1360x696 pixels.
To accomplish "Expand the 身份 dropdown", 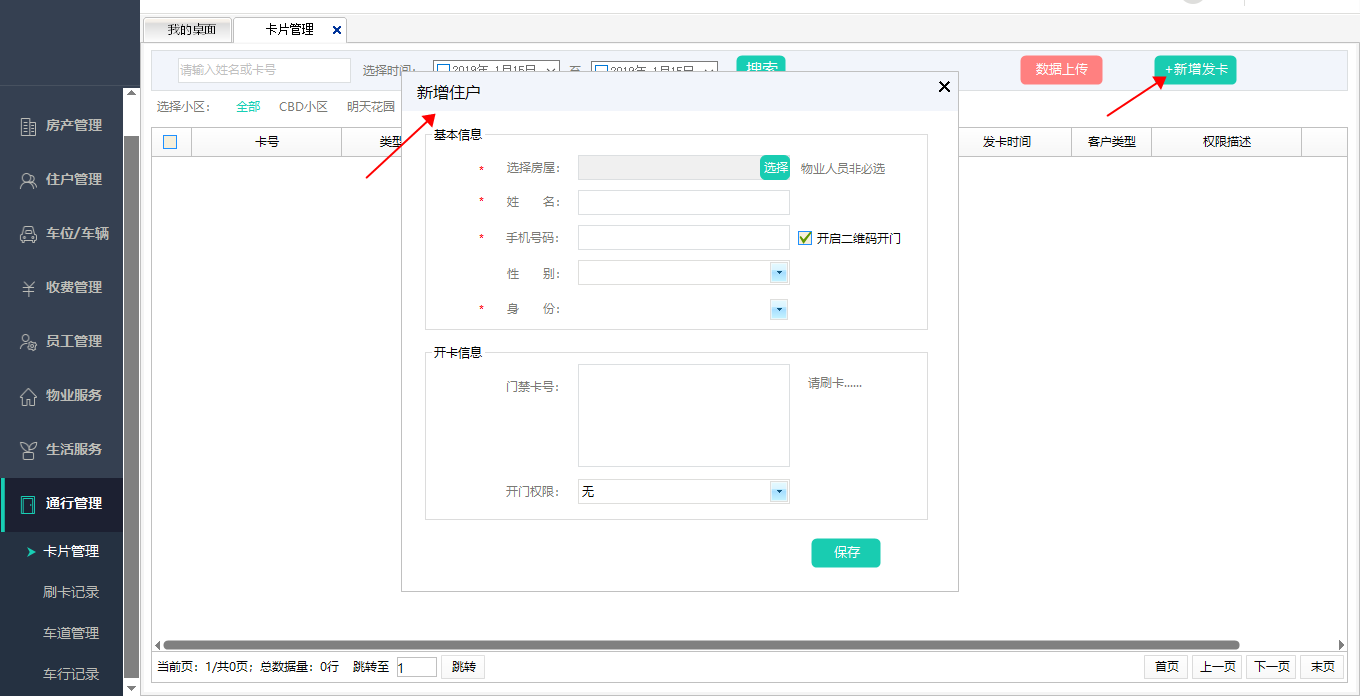I will pos(778,310).
